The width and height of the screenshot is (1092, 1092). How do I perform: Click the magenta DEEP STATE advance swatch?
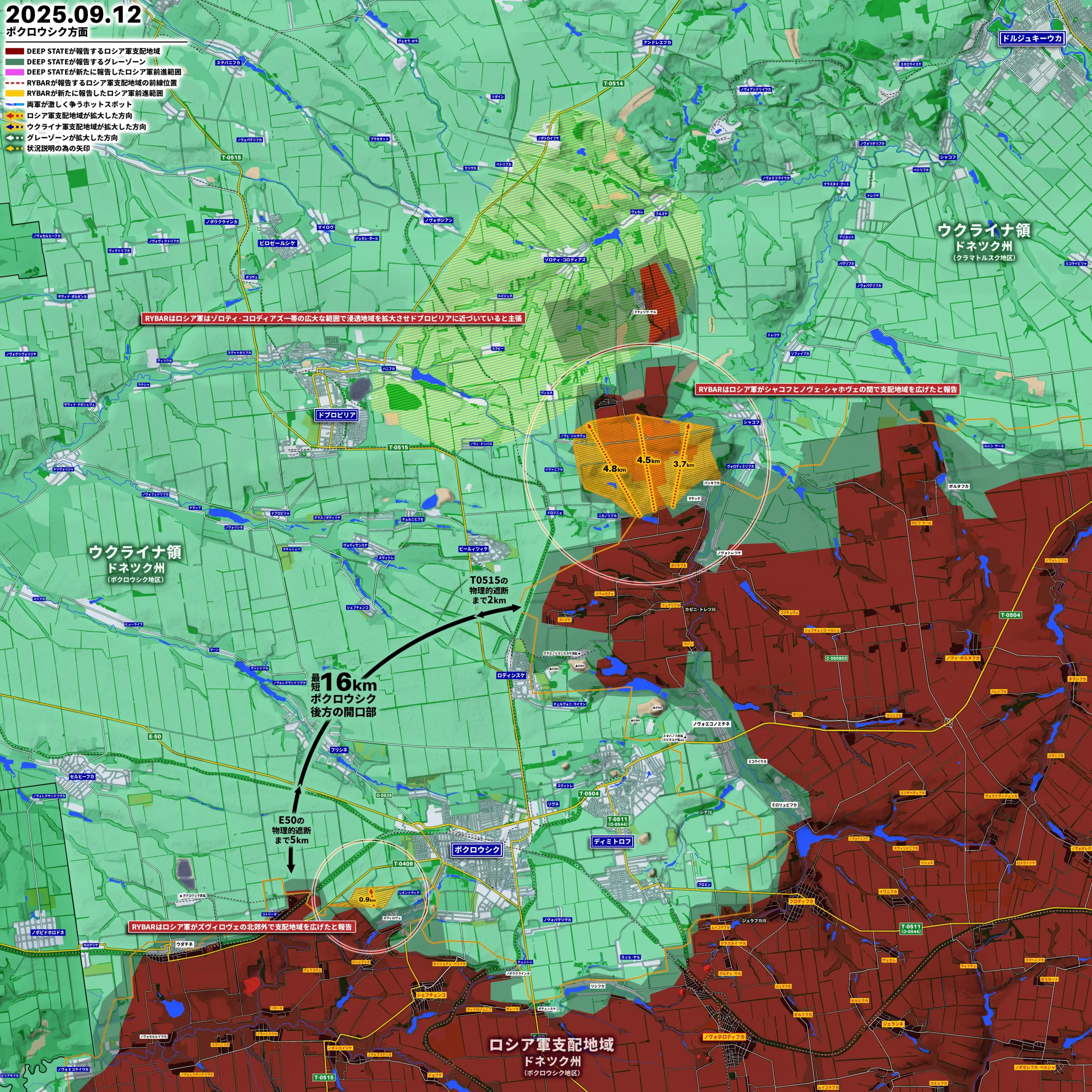[x=15, y=72]
